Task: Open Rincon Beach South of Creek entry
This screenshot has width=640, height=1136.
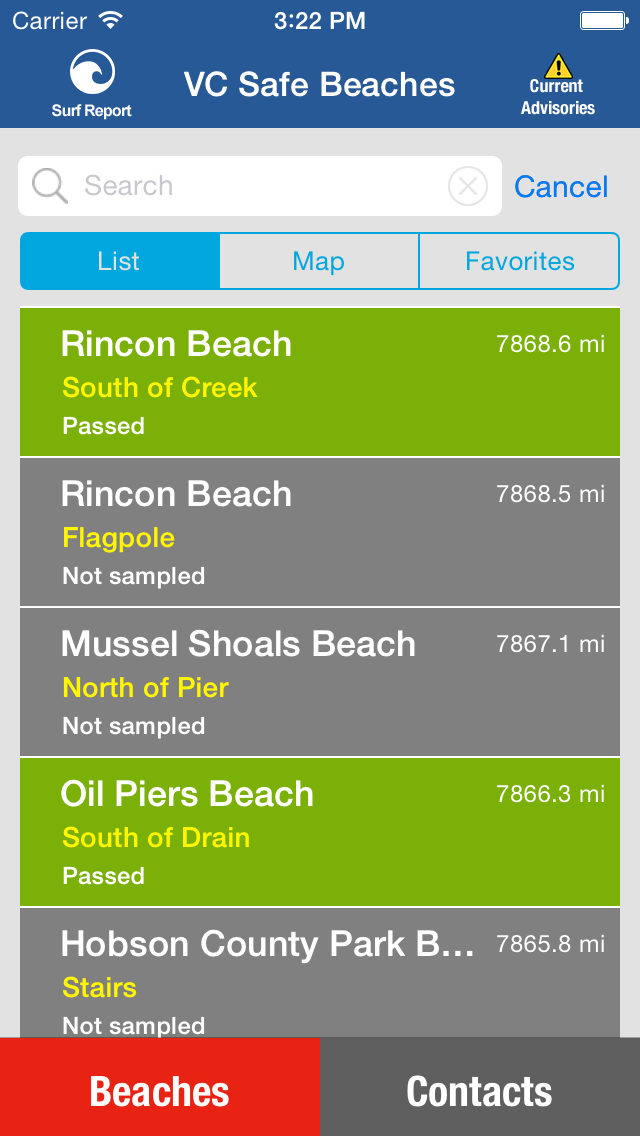Action: click(320, 382)
